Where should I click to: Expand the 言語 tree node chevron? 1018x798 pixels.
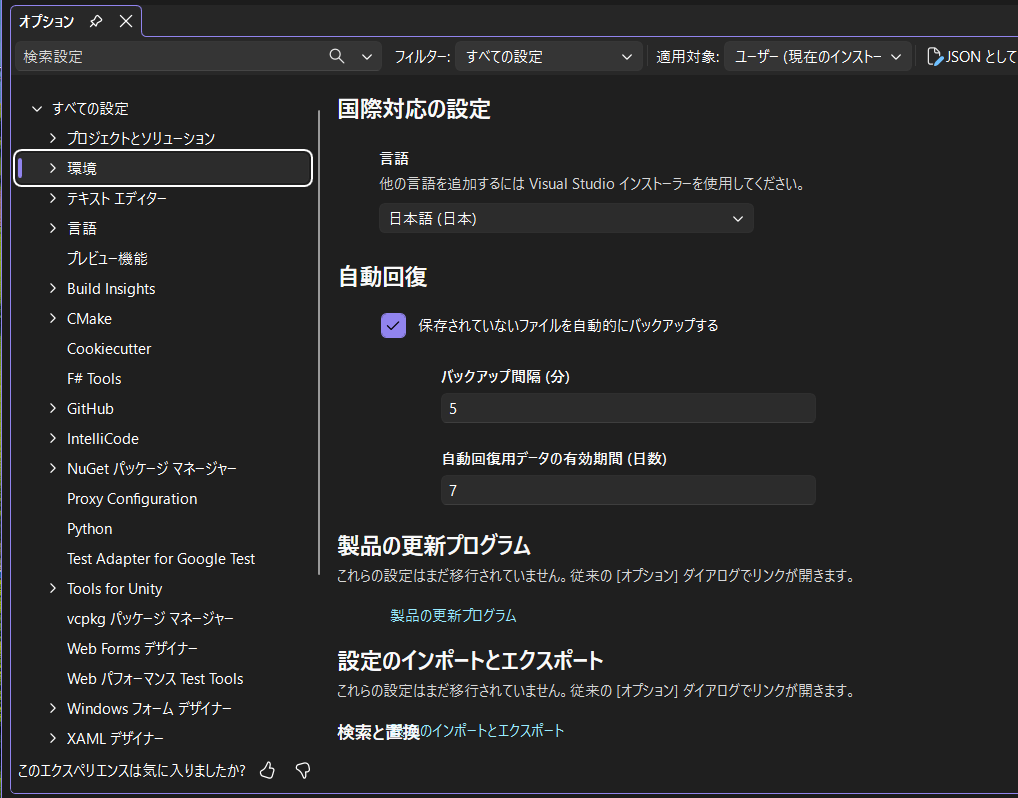pyautogui.click(x=53, y=229)
